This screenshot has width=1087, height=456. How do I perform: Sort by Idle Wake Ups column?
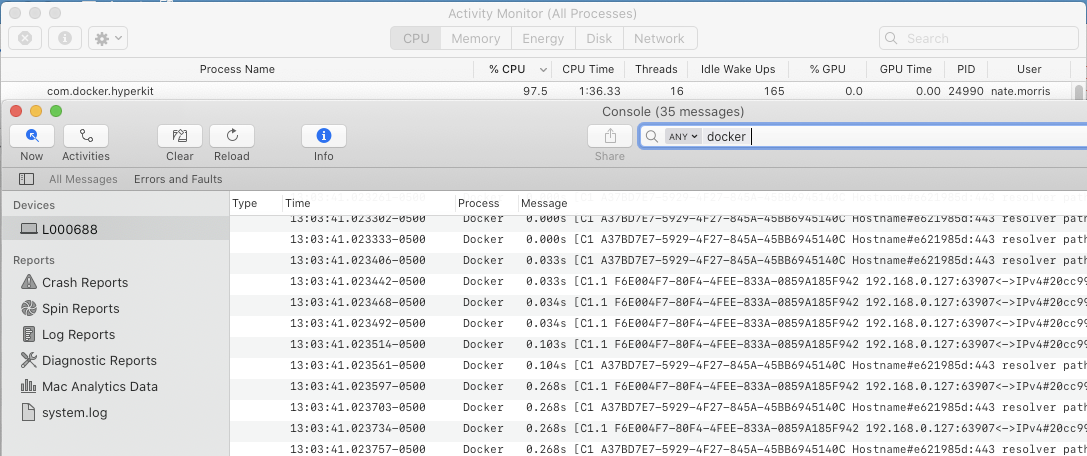click(x=738, y=69)
